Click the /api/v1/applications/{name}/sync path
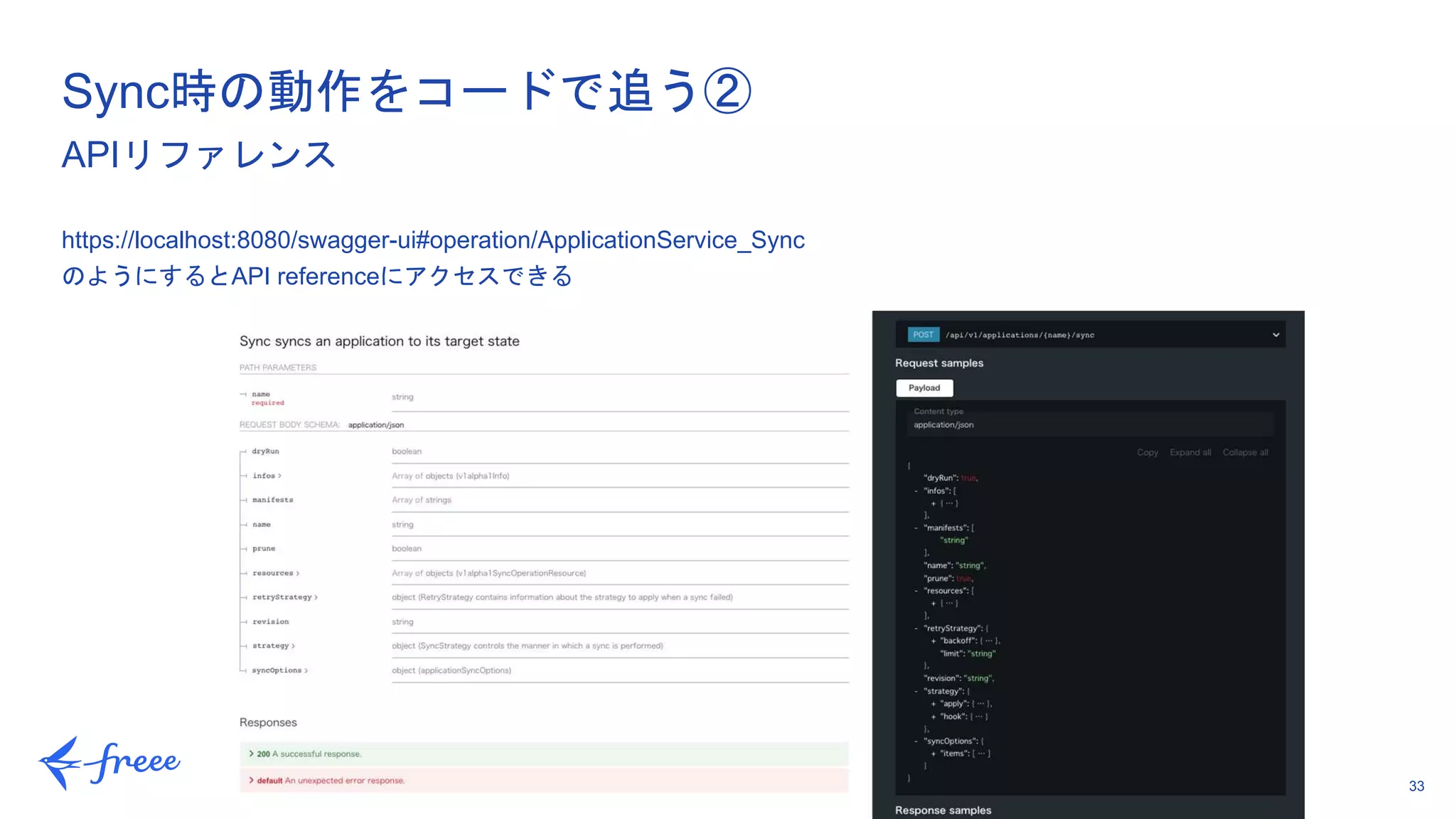This screenshot has height=819, width=1456. (1019, 335)
